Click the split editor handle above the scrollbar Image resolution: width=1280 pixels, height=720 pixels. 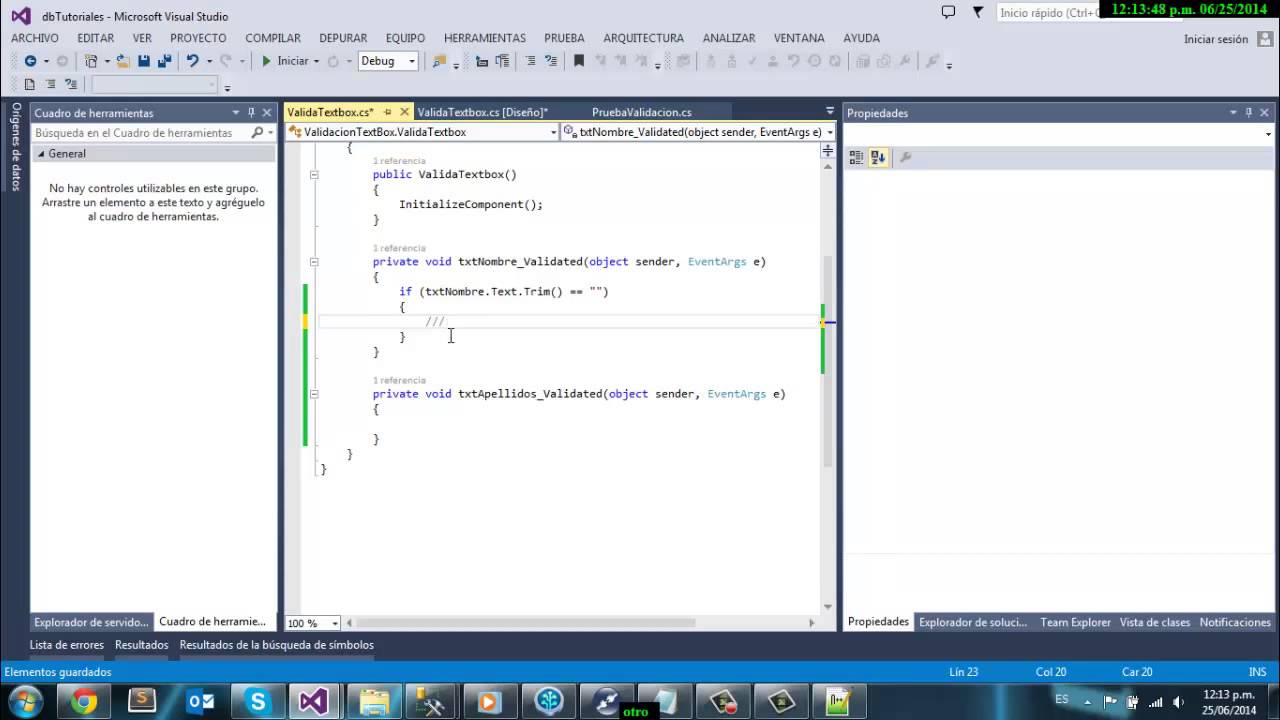[x=828, y=151]
